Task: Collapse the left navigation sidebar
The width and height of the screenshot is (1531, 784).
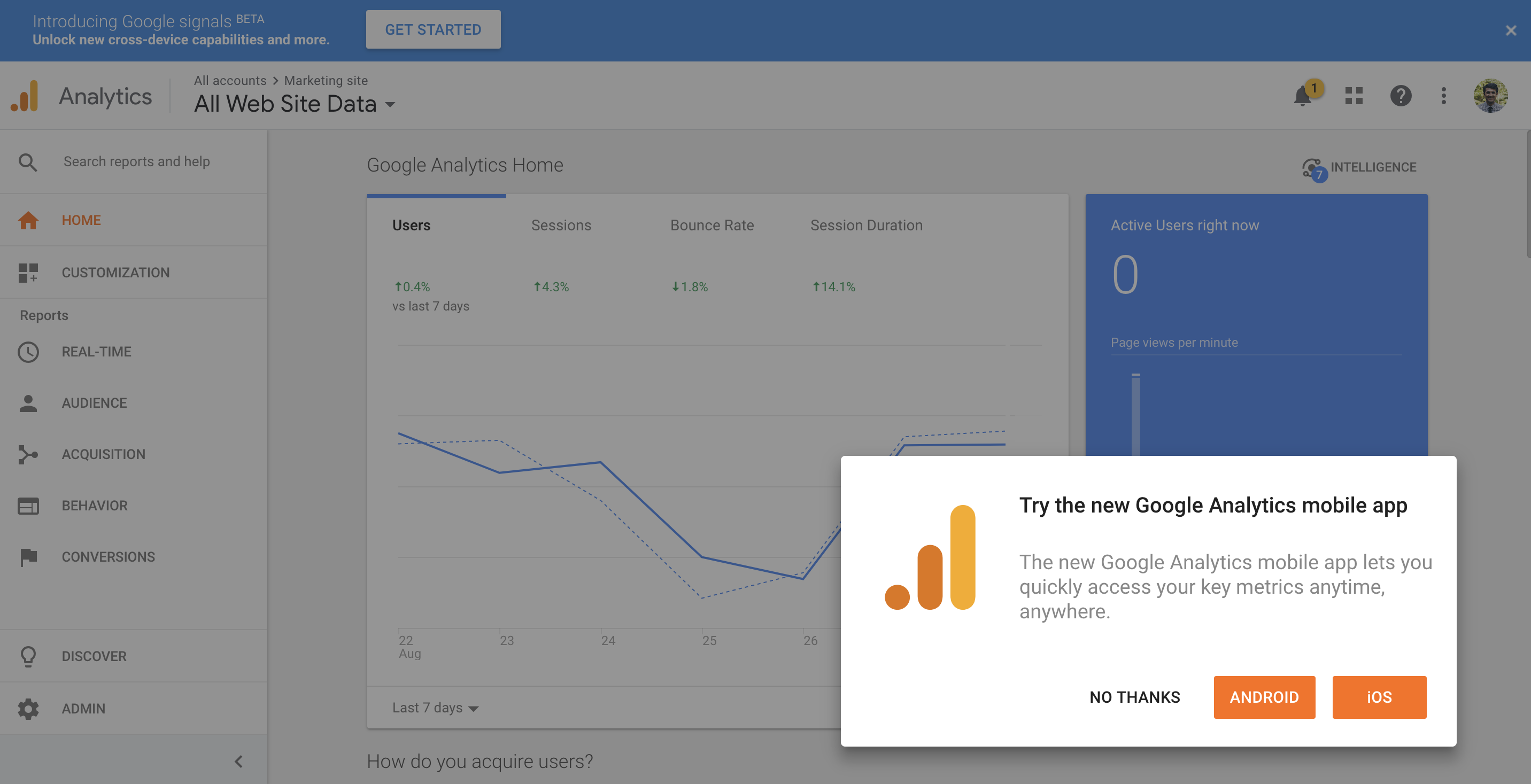Action: pyautogui.click(x=238, y=760)
